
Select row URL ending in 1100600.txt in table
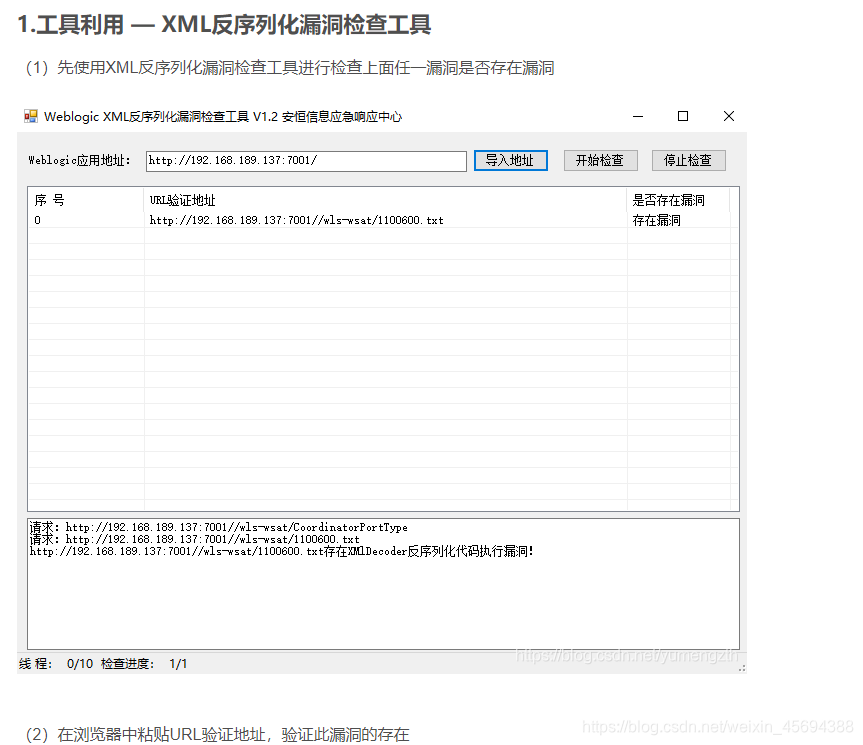click(x=297, y=221)
